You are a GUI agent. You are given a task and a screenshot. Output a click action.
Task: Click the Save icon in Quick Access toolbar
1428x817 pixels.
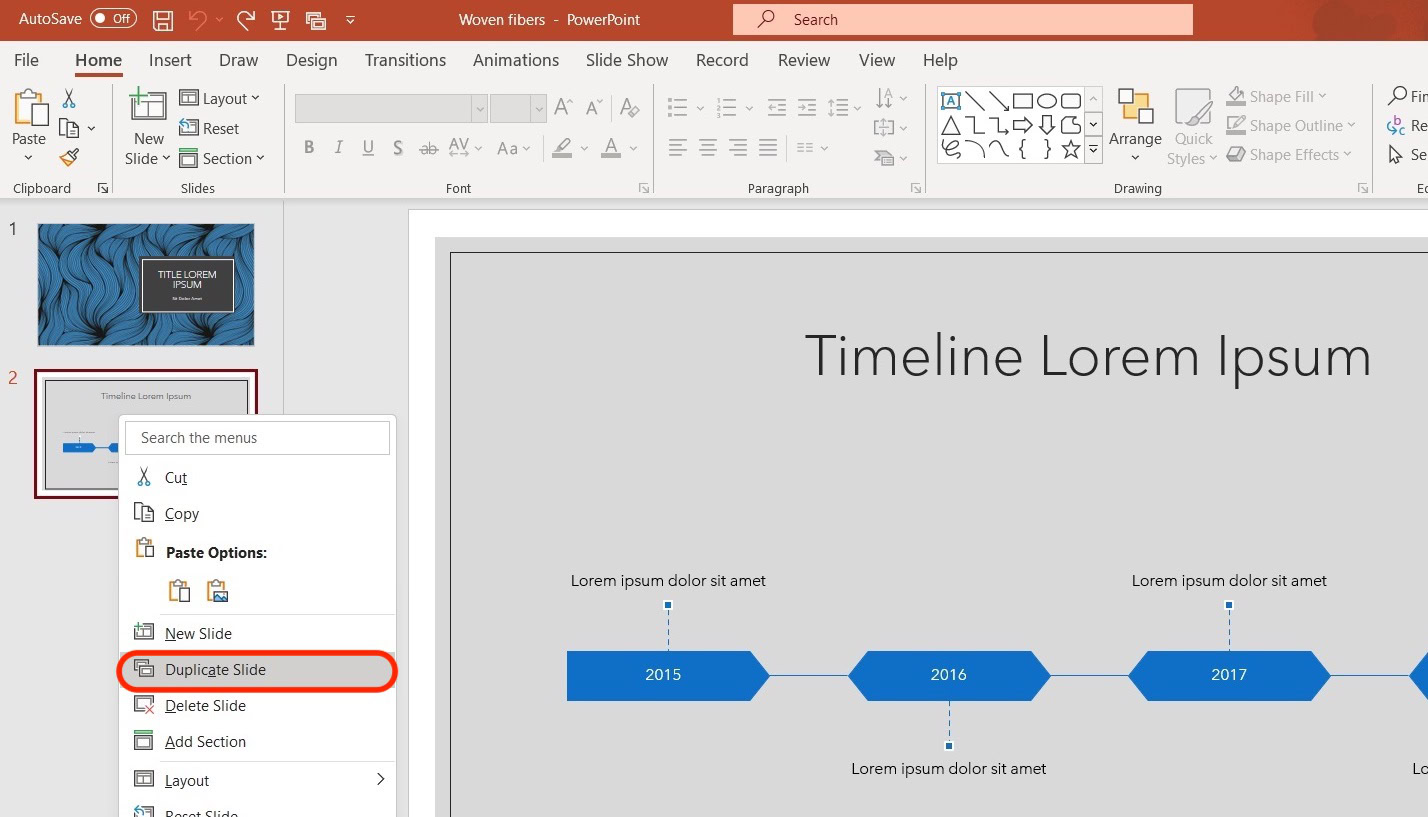click(x=162, y=19)
